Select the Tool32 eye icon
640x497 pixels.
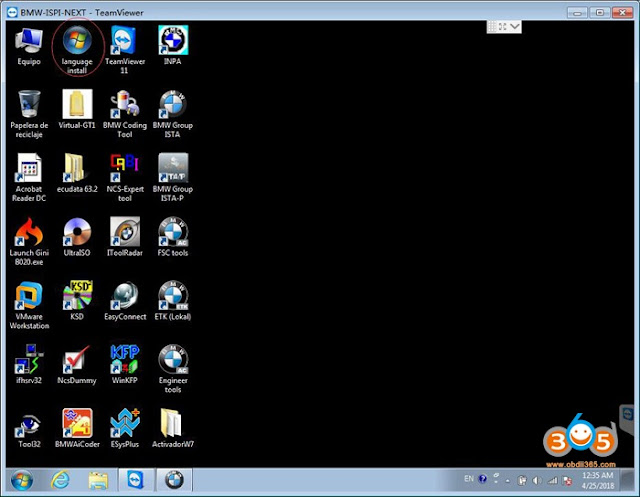pyautogui.click(x=29, y=428)
